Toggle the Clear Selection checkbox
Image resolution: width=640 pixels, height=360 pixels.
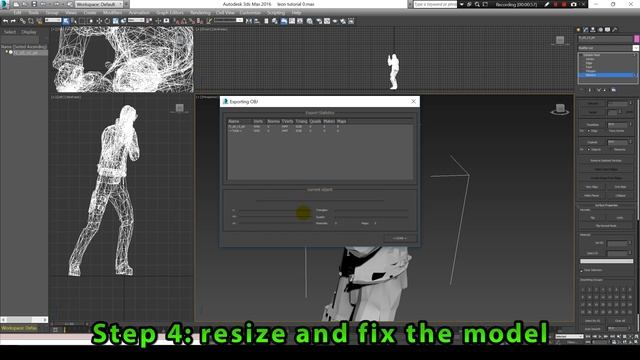point(582,270)
